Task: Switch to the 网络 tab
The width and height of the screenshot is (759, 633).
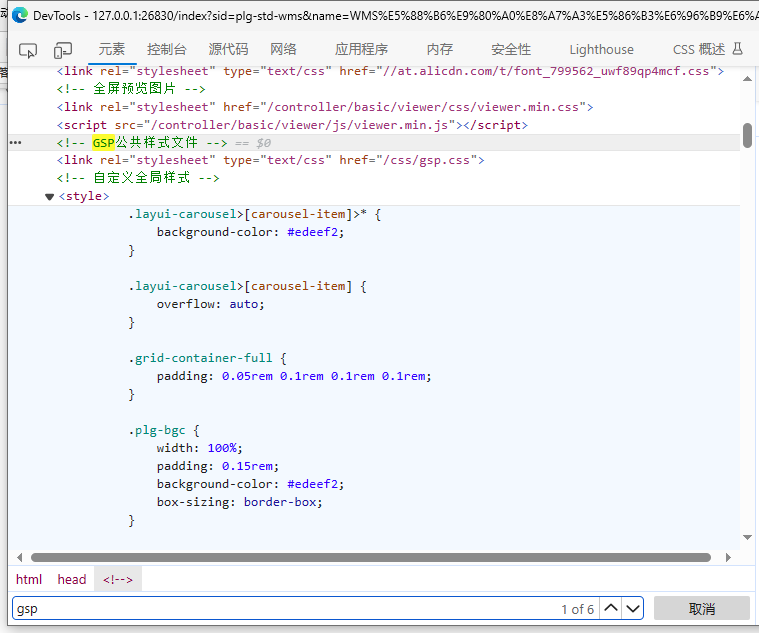Action: click(x=283, y=49)
